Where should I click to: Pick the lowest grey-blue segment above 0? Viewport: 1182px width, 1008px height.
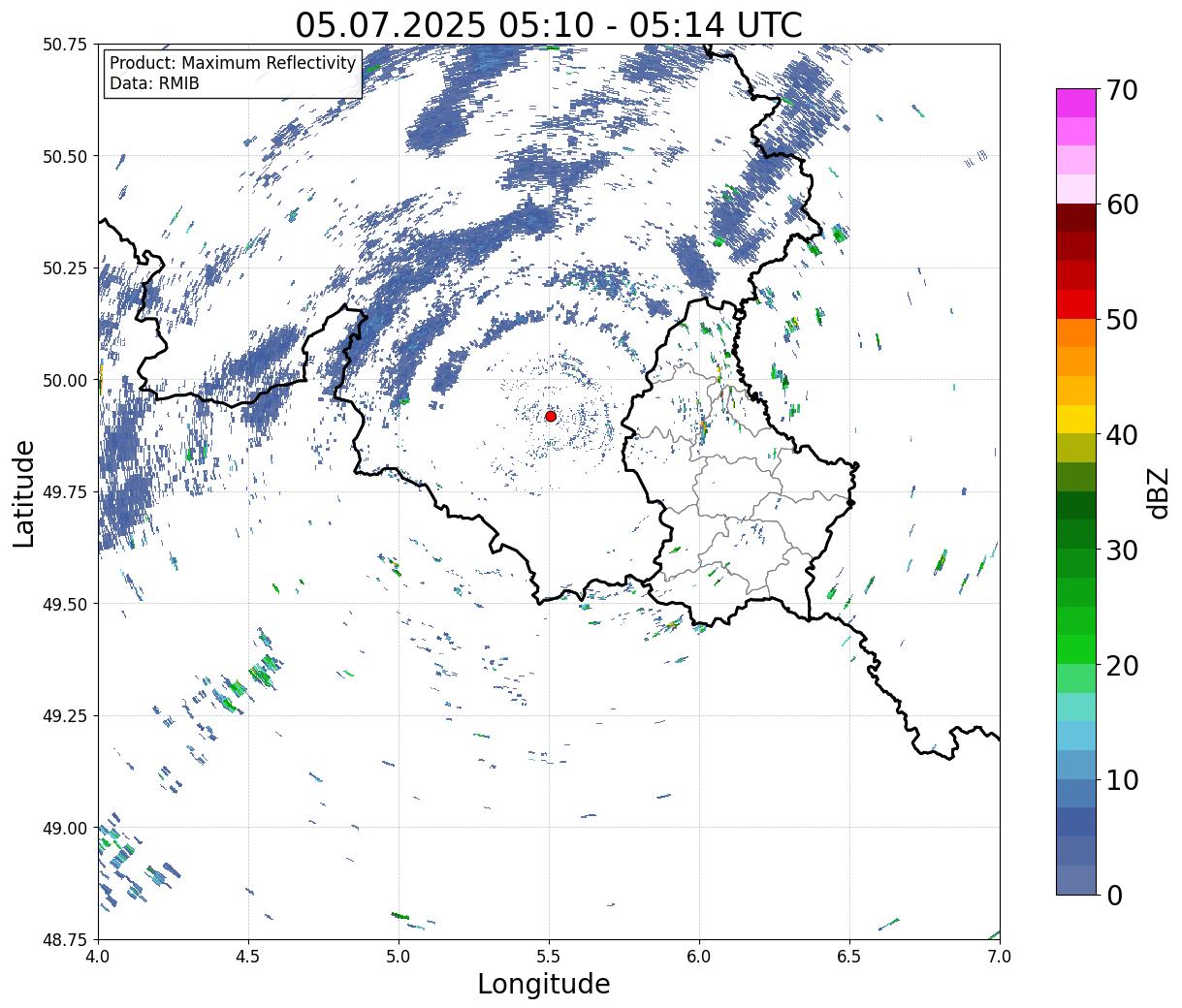tap(1076, 880)
